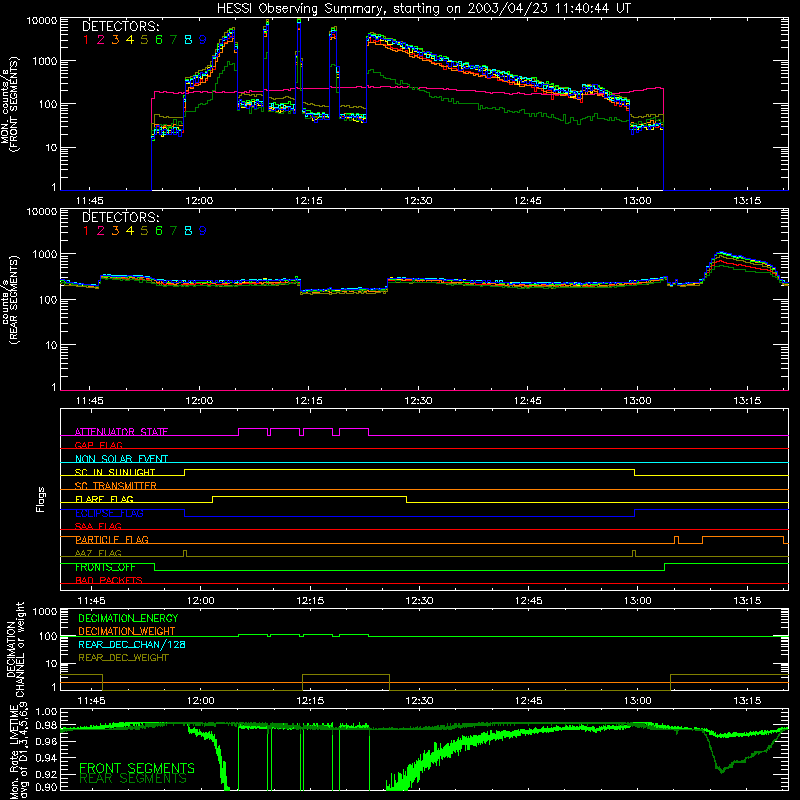Click the DECIMATION CHANNEL or weight axis title
The height and width of the screenshot is (800, 800).
pos(15,649)
